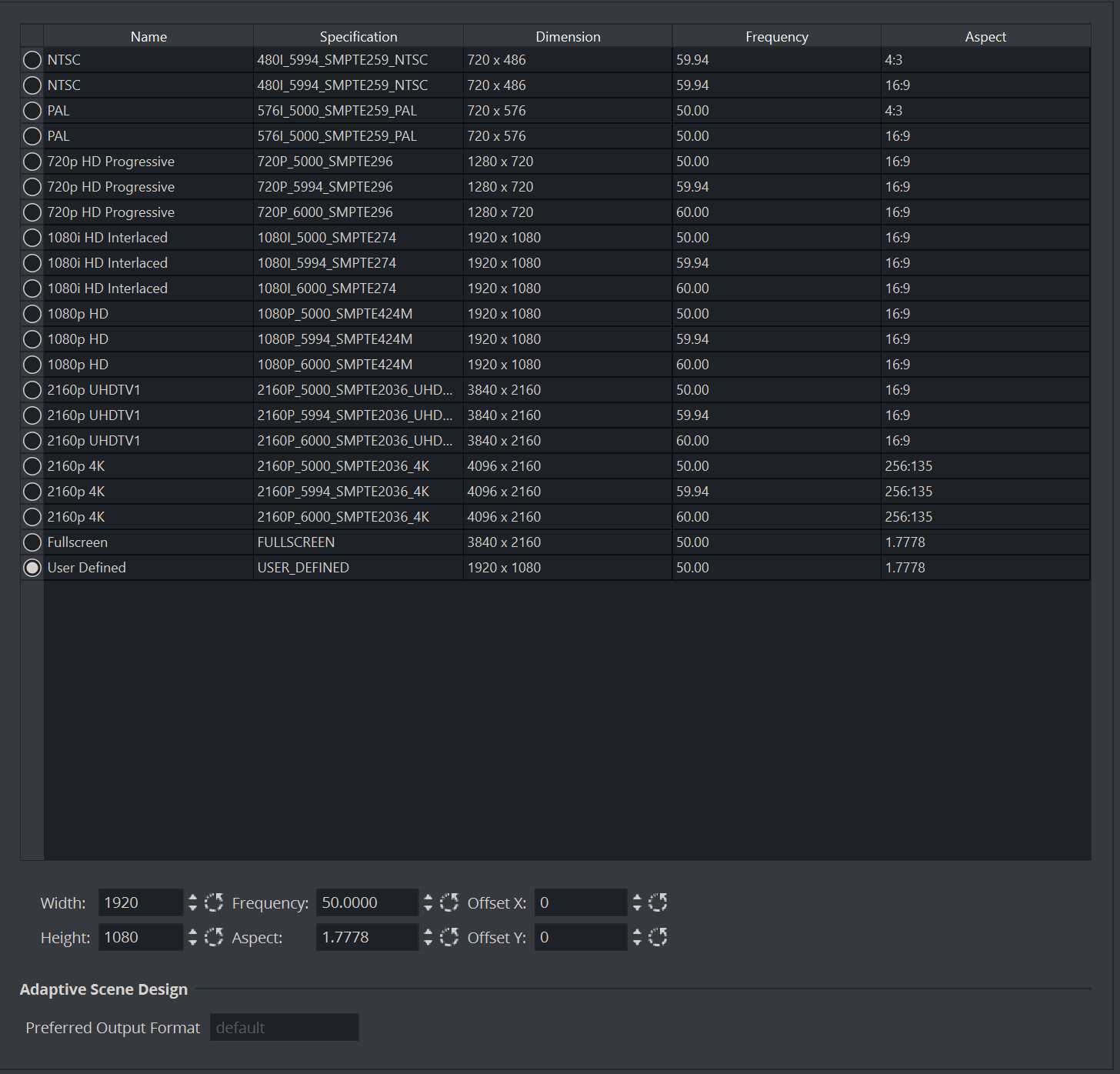The height and width of the screenshot is (1074, 1120).
Task: Reset the Height value icon
Action: [214, 937]
